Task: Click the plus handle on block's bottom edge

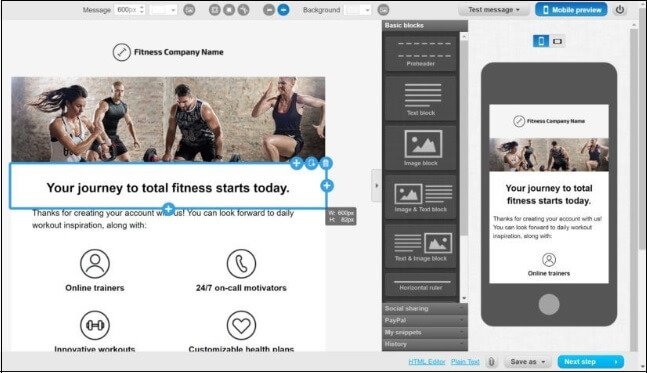Action: 168,208
